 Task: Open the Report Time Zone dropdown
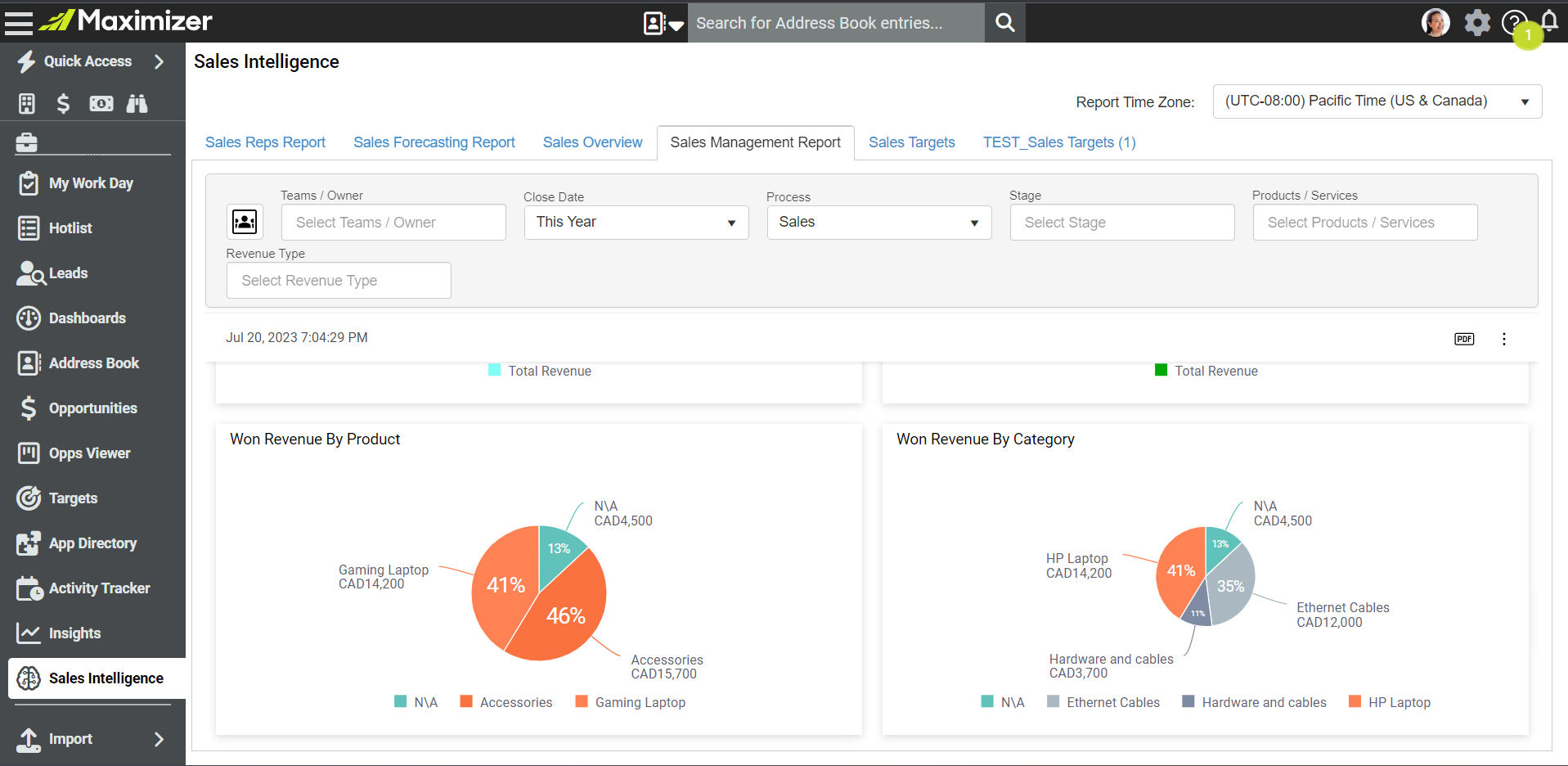(1377, 101)
